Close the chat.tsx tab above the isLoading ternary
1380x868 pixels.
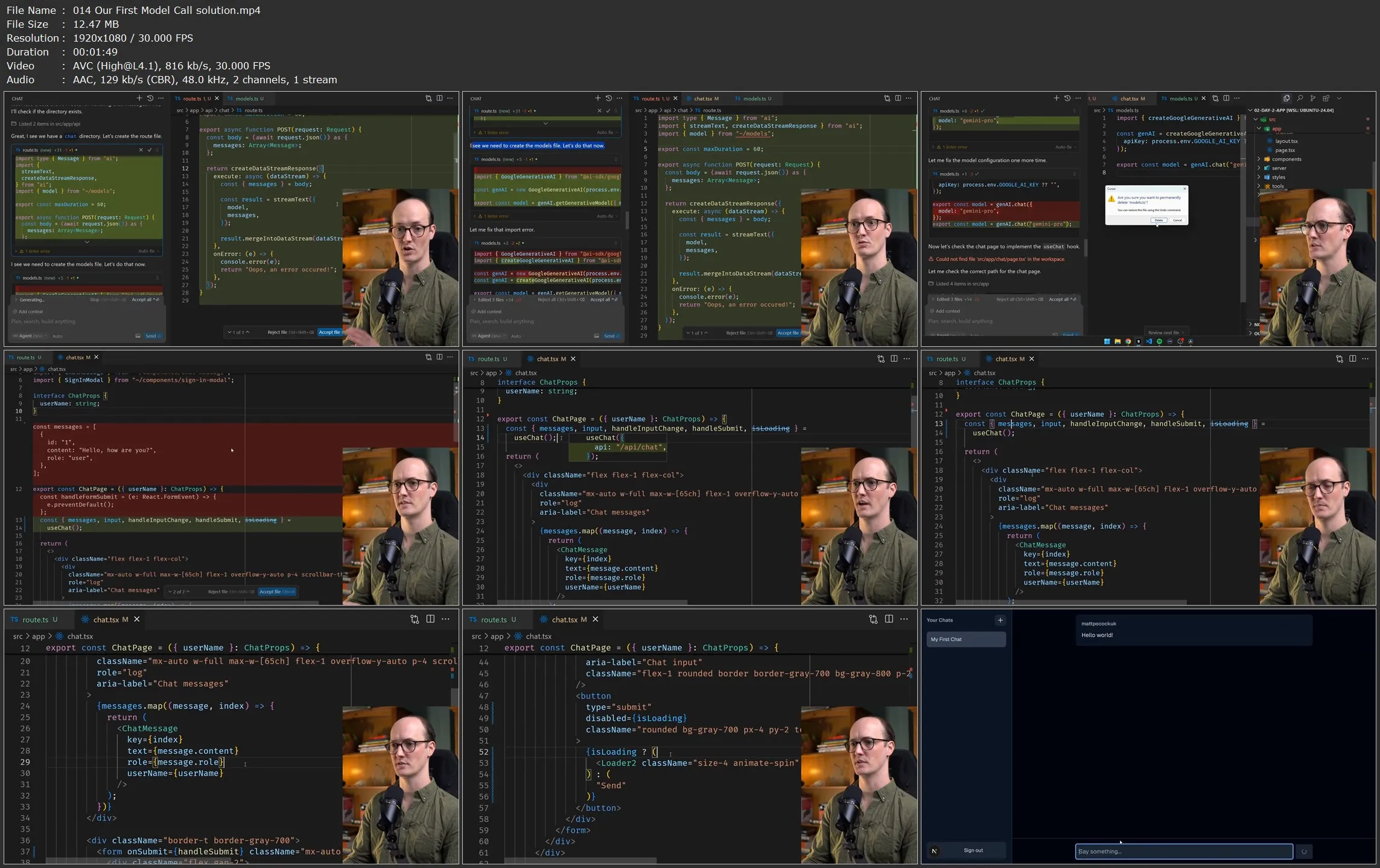pos(596,619)
